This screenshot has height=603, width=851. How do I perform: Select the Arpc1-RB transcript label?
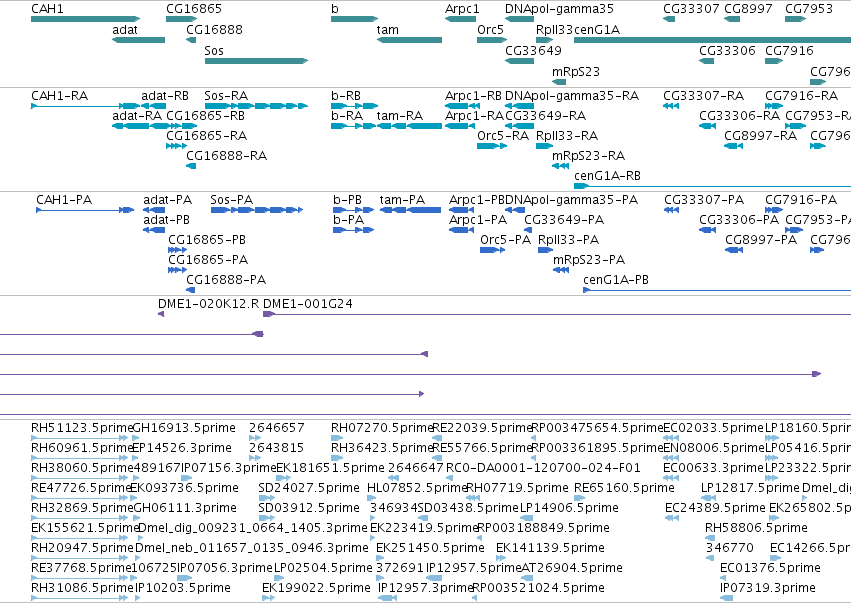[473, 96]
